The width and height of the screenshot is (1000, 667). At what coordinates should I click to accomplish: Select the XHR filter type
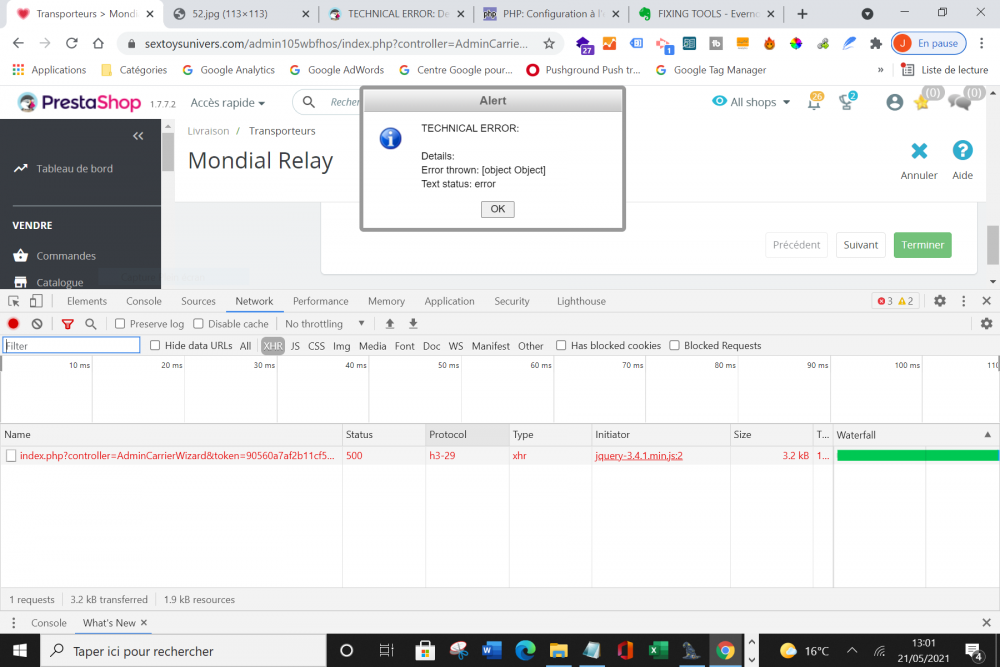[272, 346]
